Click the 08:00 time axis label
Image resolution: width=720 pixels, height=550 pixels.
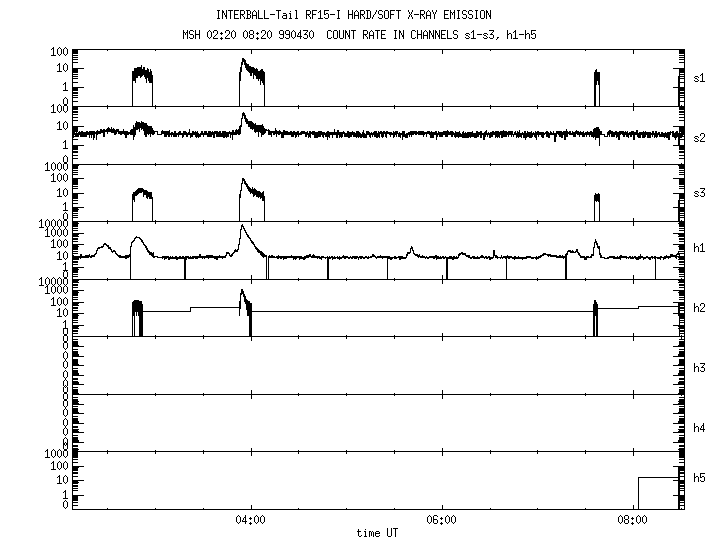[x=633, y=520]
